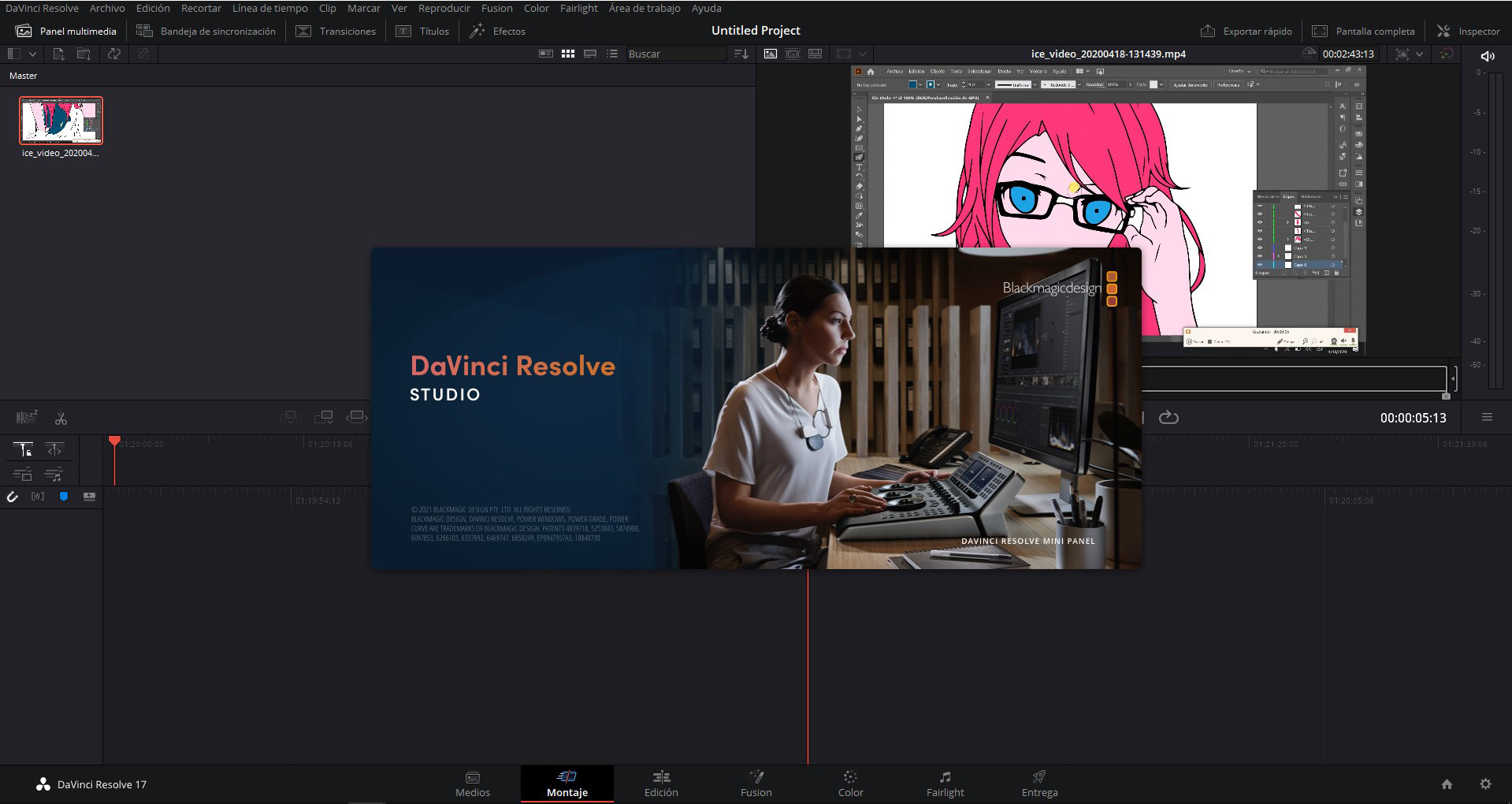Open the Marcar menu
The image size is (1512, 804).
pos(364,8)
